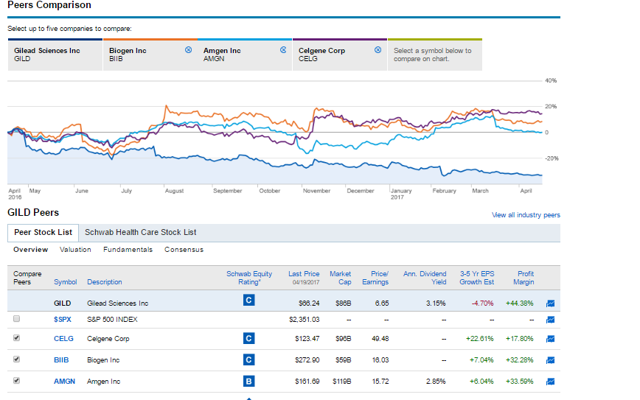Uncheck the AMGN compare checkbox
This screenshot has height=400, width=640.
(16, 380)
